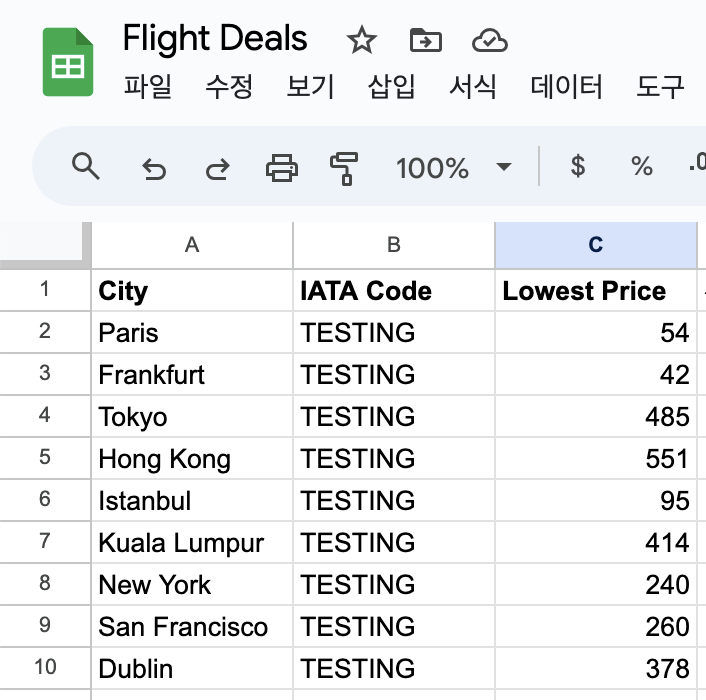Open the 삽입 menu

(391, 87)
